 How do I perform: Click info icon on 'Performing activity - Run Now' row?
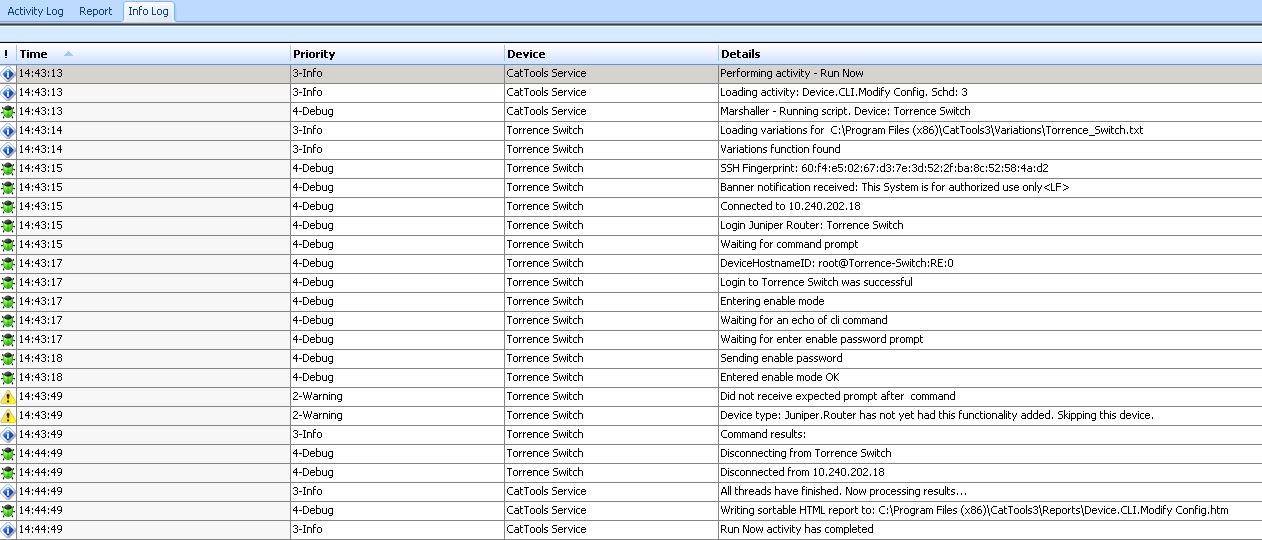click(x=8, y=74)
